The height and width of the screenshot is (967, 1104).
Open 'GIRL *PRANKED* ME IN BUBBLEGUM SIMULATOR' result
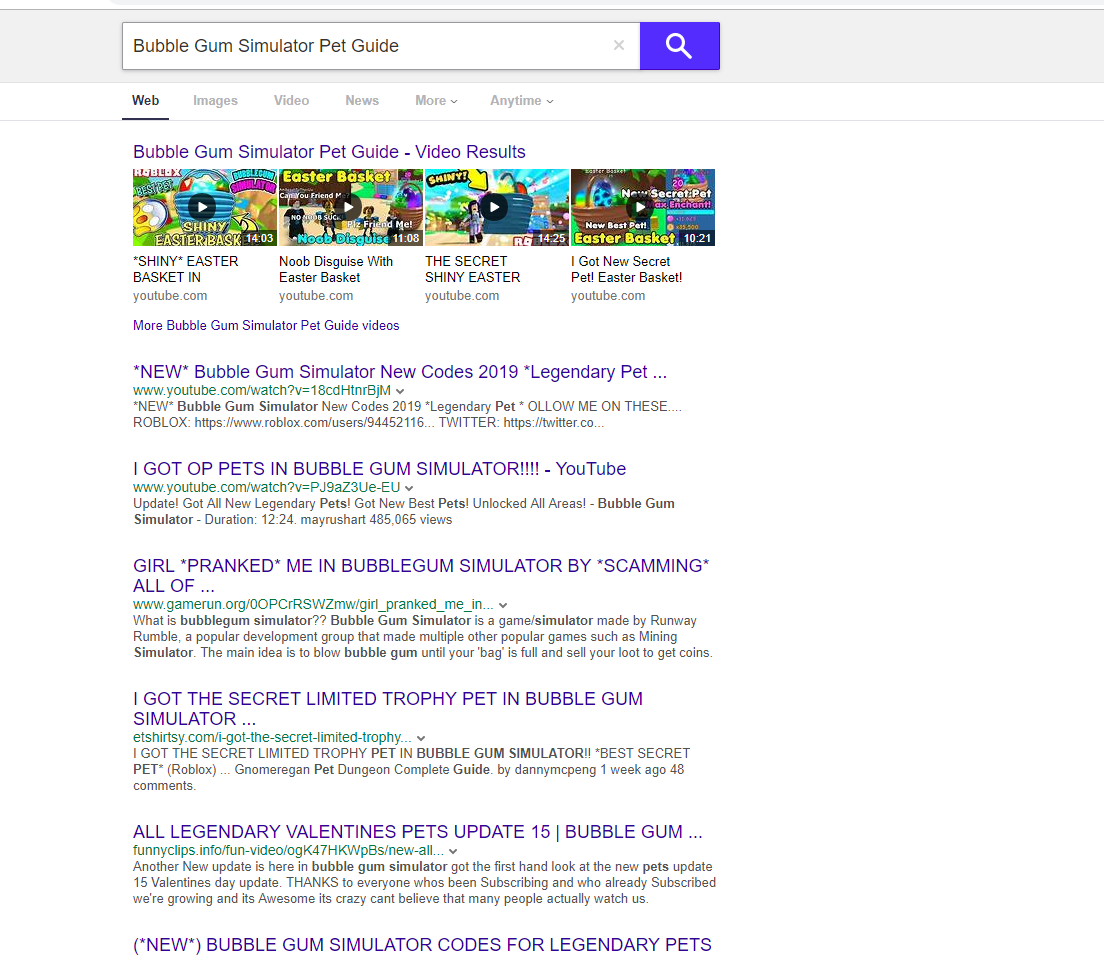(421, 575)
